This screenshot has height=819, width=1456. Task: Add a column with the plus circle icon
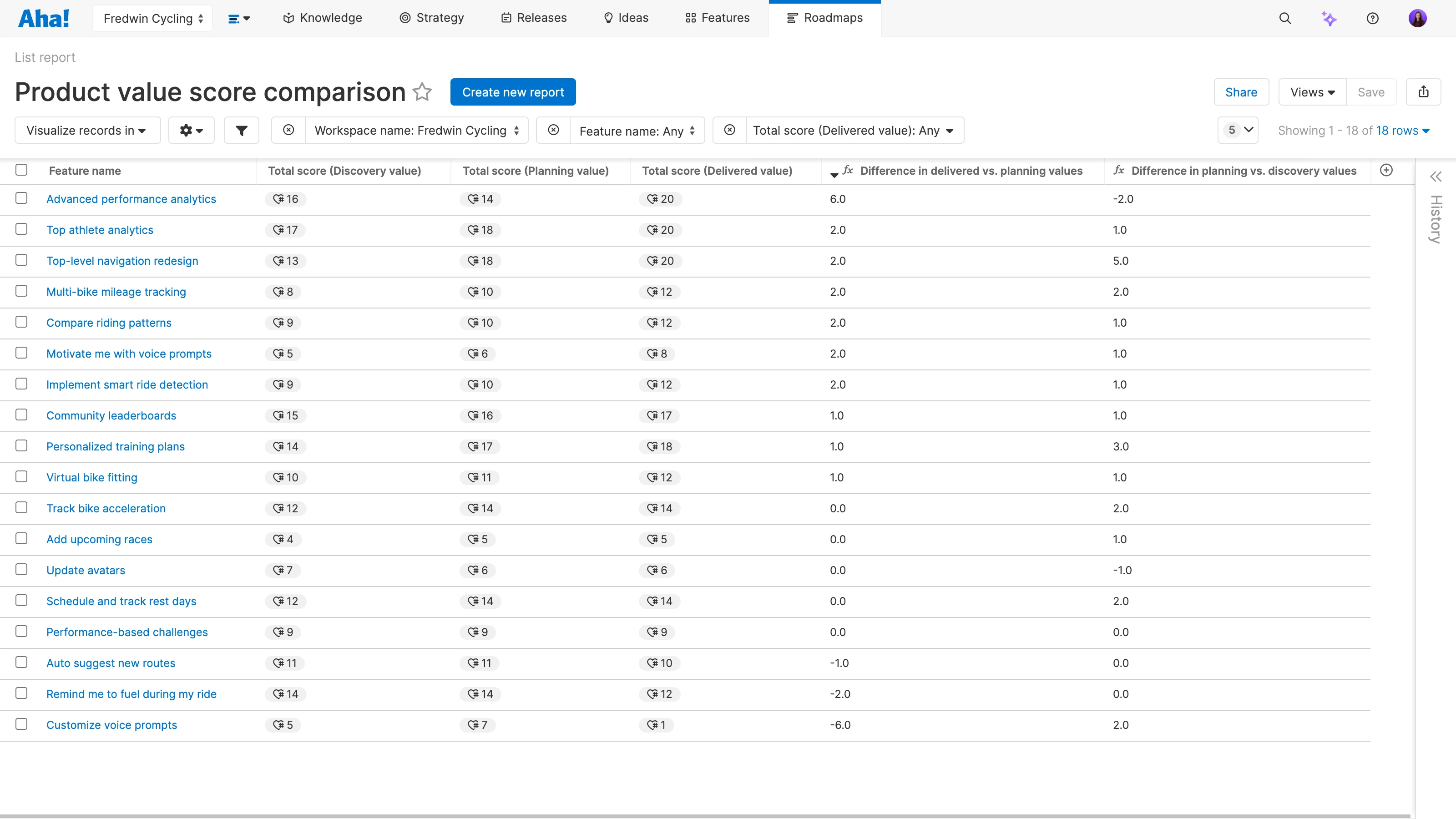[x=1386, y=170]
